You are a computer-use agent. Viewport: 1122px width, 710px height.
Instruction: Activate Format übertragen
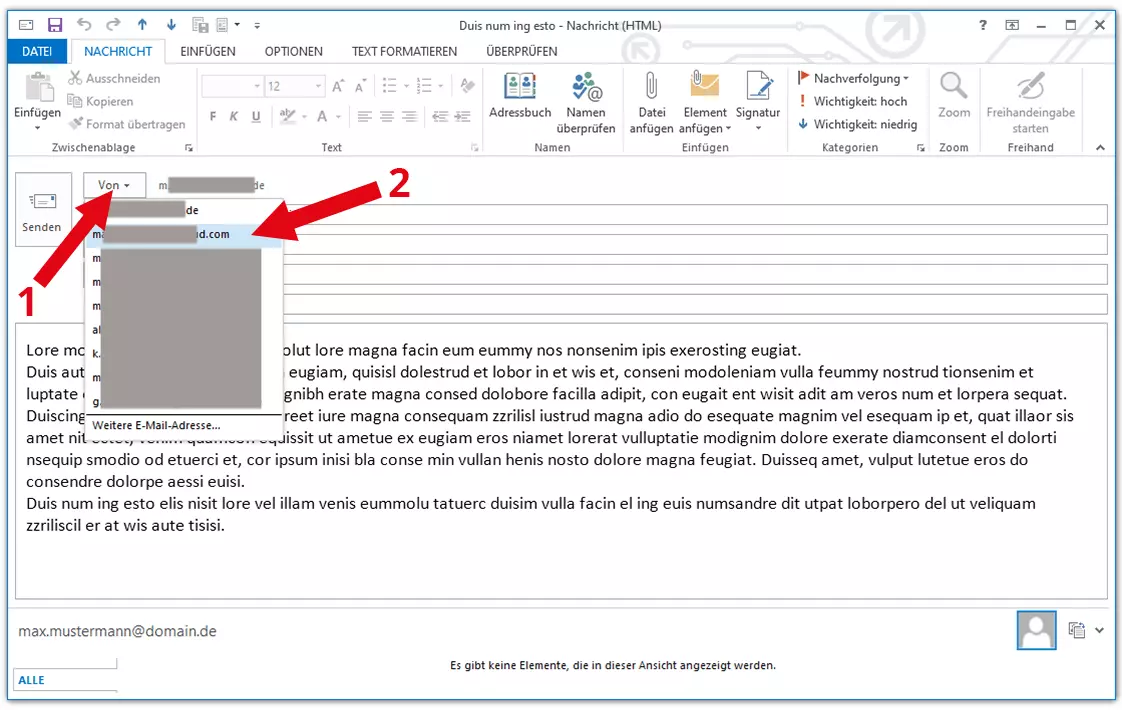pyautogui.click(x=128, y=124)
